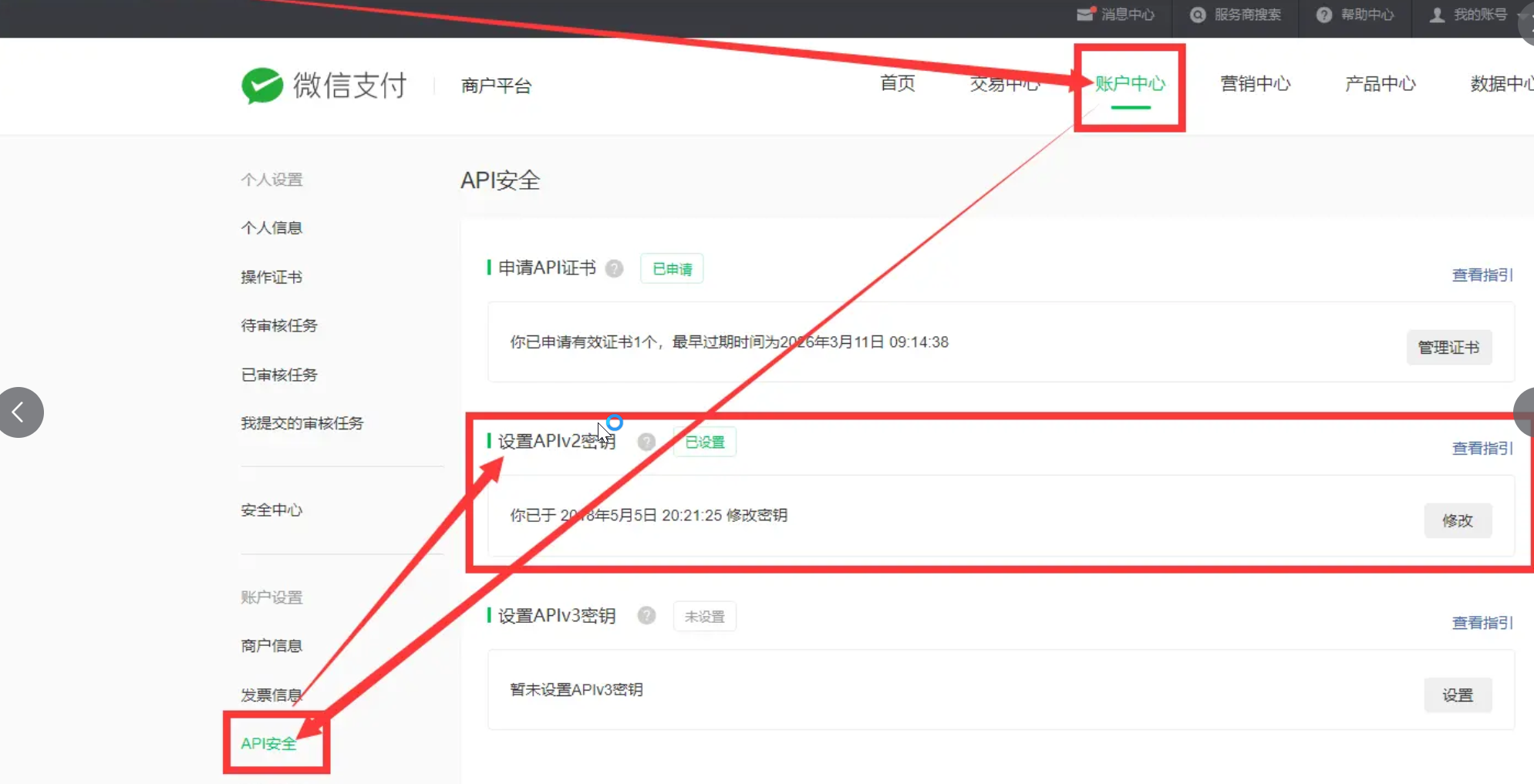Screen dimensions: 1534x784
Task: Click the WeChat Pay green logo
Action: tap(262, 86)
